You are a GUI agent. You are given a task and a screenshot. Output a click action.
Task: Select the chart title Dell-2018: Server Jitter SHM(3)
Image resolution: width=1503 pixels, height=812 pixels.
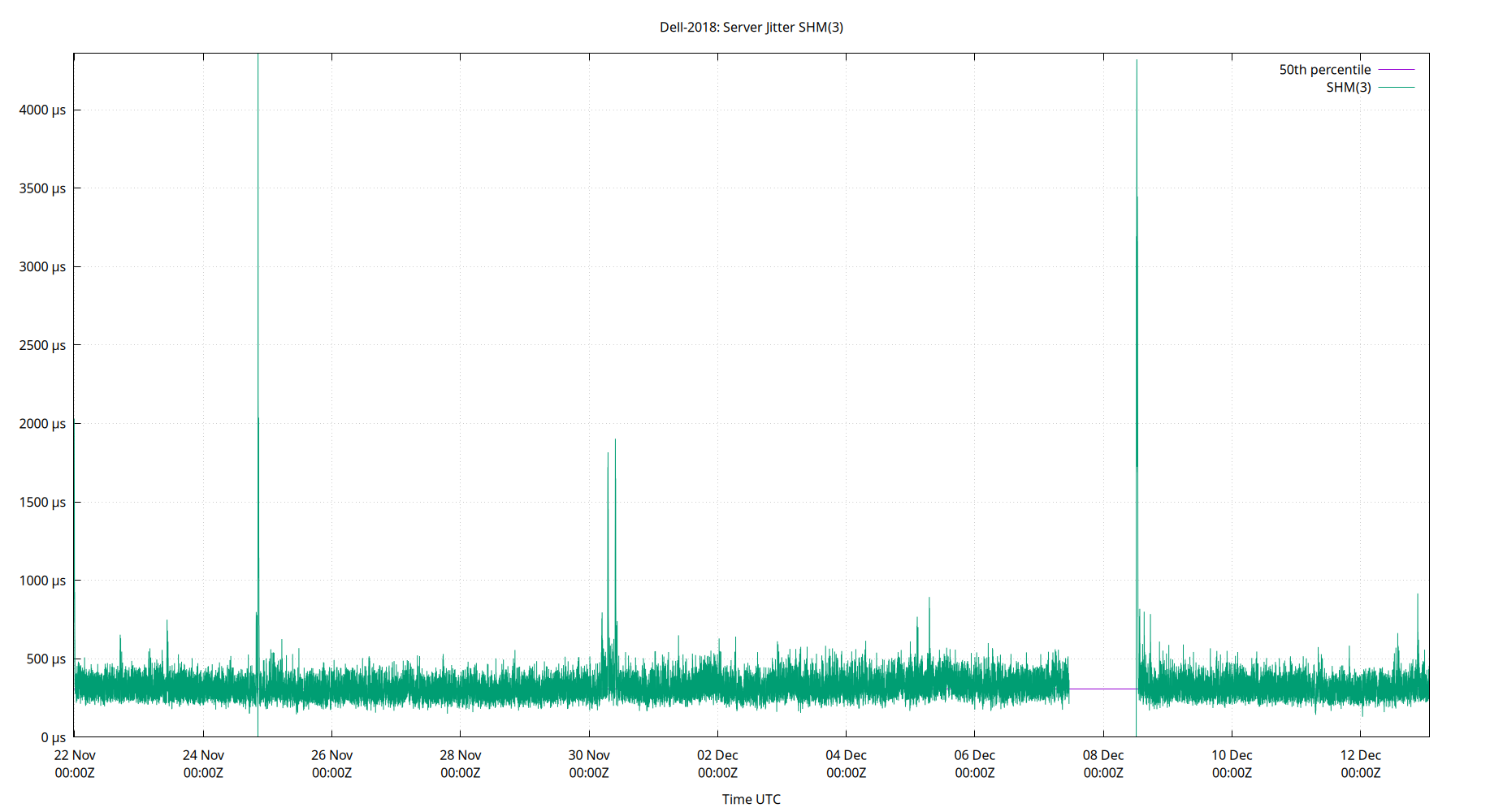pyautogui.click(x=750, y=27)
